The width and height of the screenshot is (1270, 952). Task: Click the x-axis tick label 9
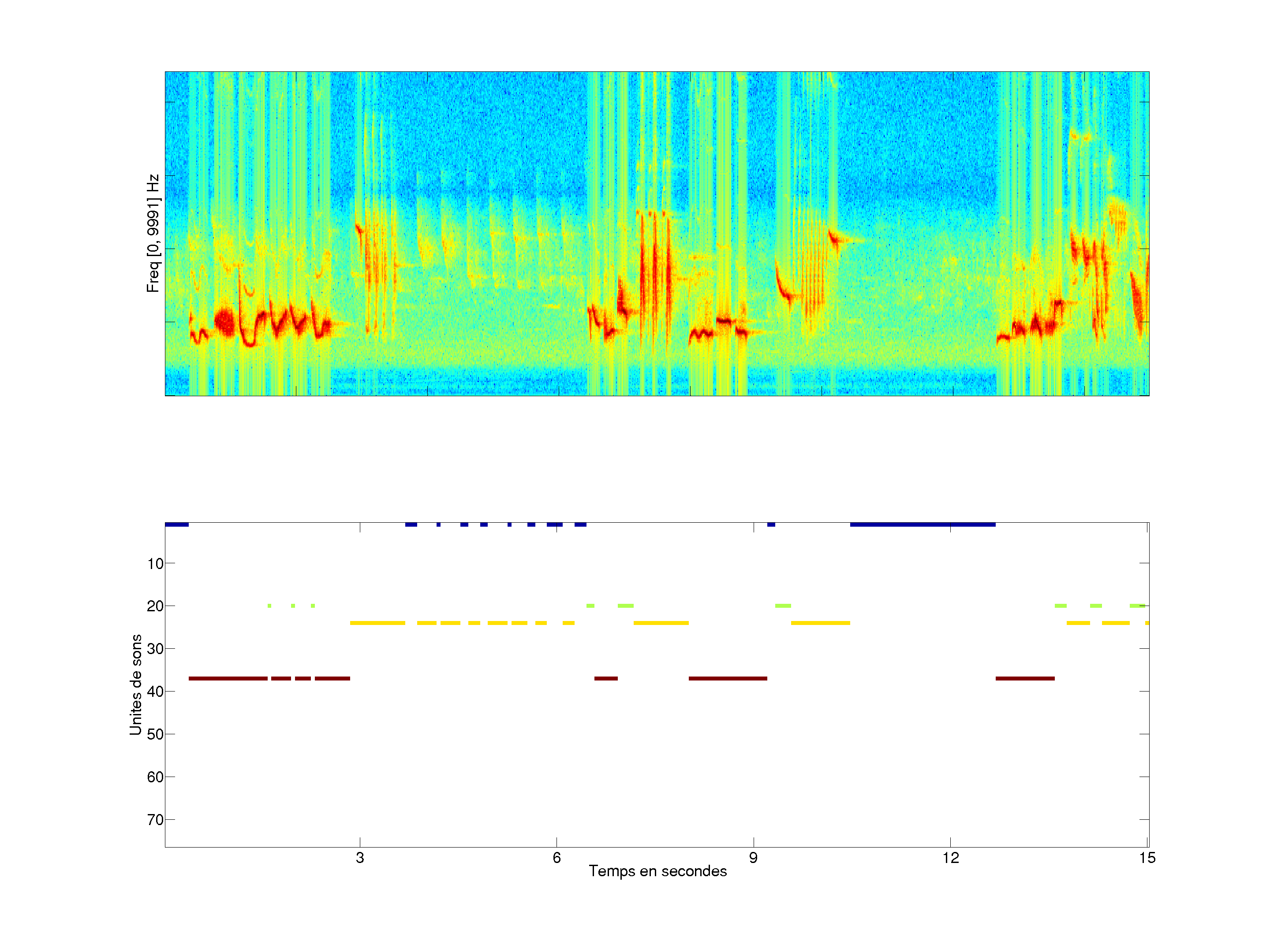[753, 858]
